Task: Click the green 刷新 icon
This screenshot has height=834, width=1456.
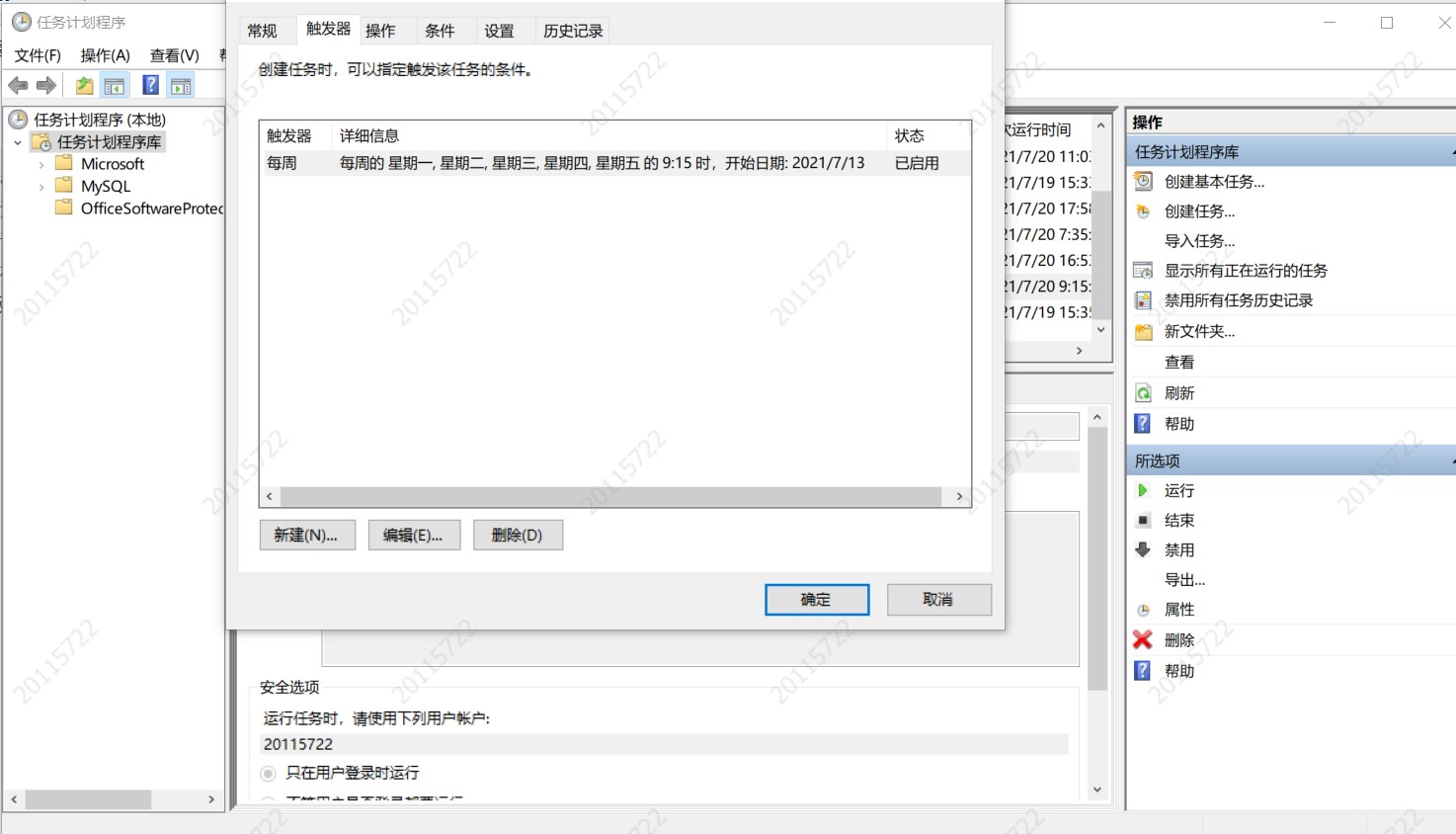Action: pos(1143,393)
